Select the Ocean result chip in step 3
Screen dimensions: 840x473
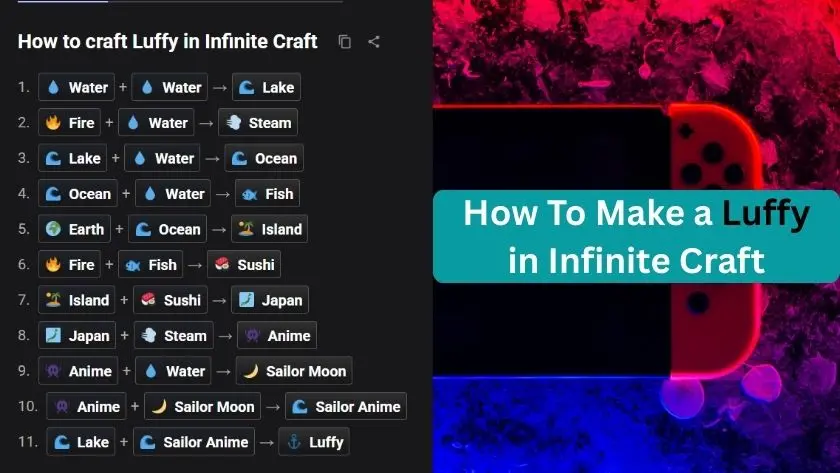264,159
